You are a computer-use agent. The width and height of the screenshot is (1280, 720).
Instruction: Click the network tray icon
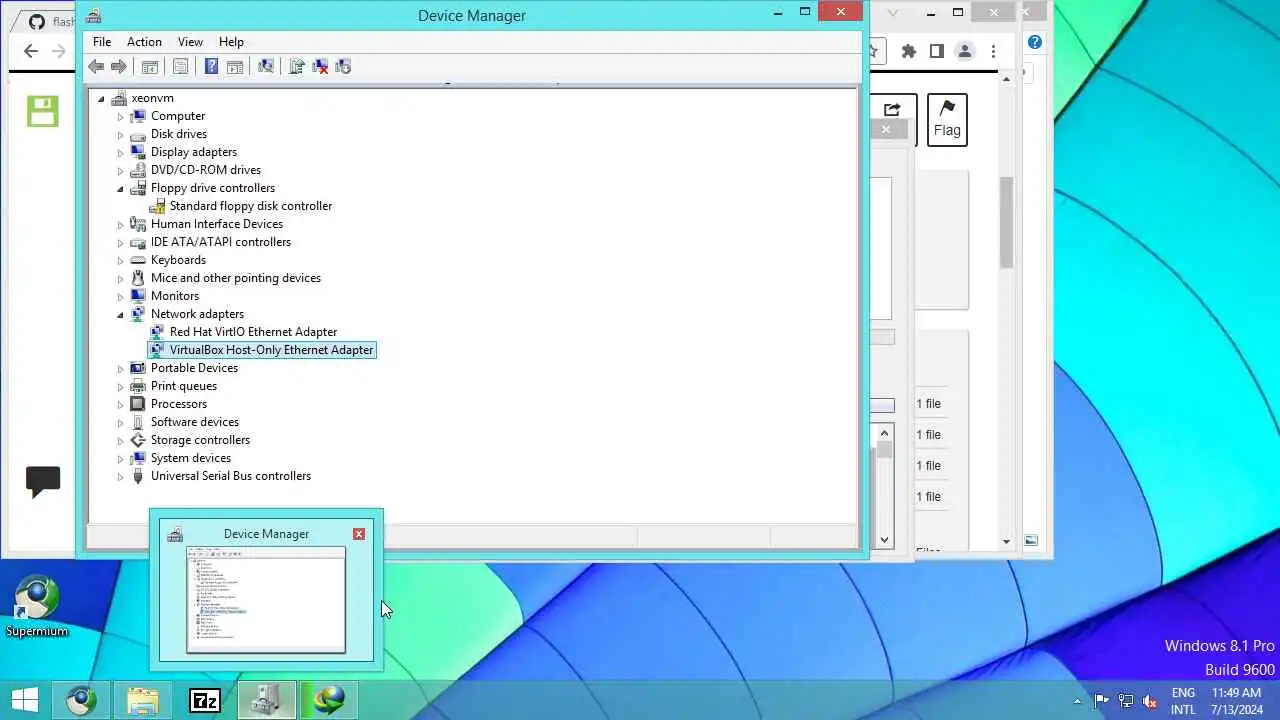pos(1126,701)
